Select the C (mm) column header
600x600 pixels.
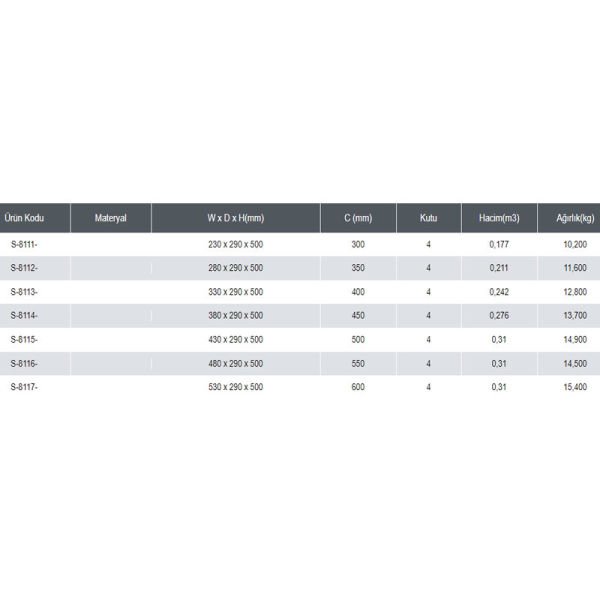[358, 218]
